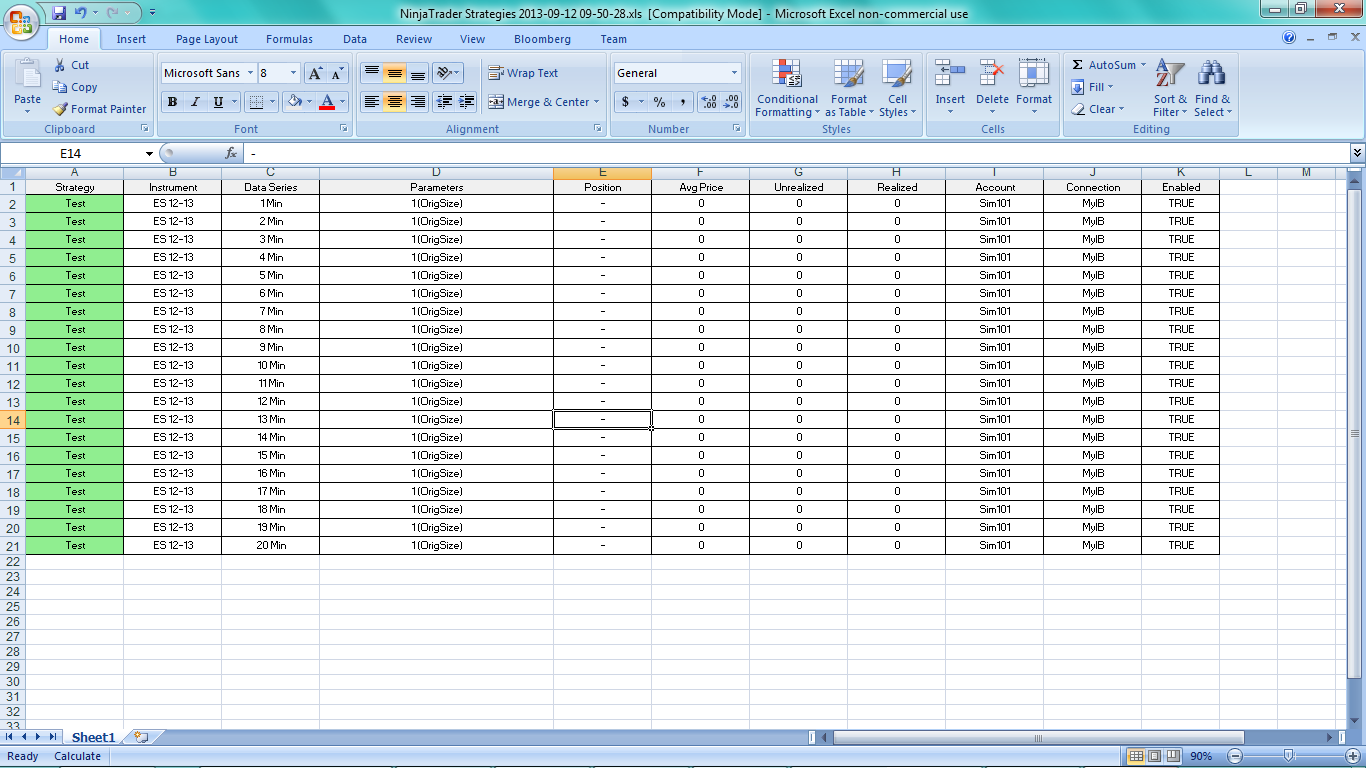Open the Bloomberg ribbon tab
Screen dimensions: 1366x768
coord(542,39)
